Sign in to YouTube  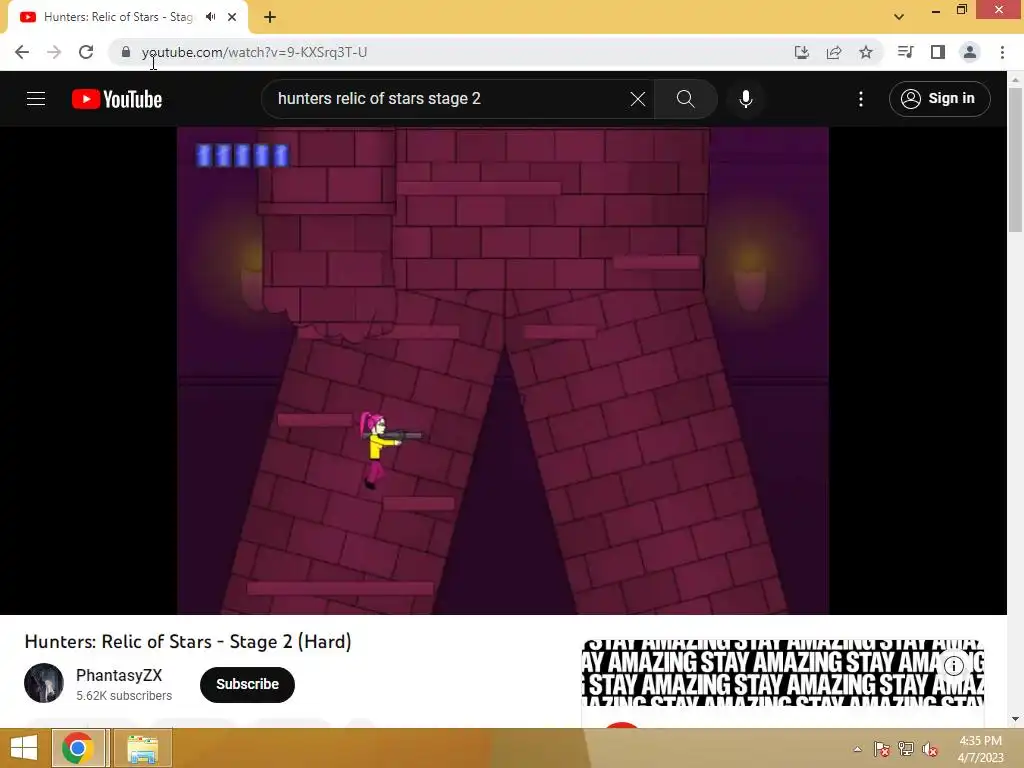point(939,99)
